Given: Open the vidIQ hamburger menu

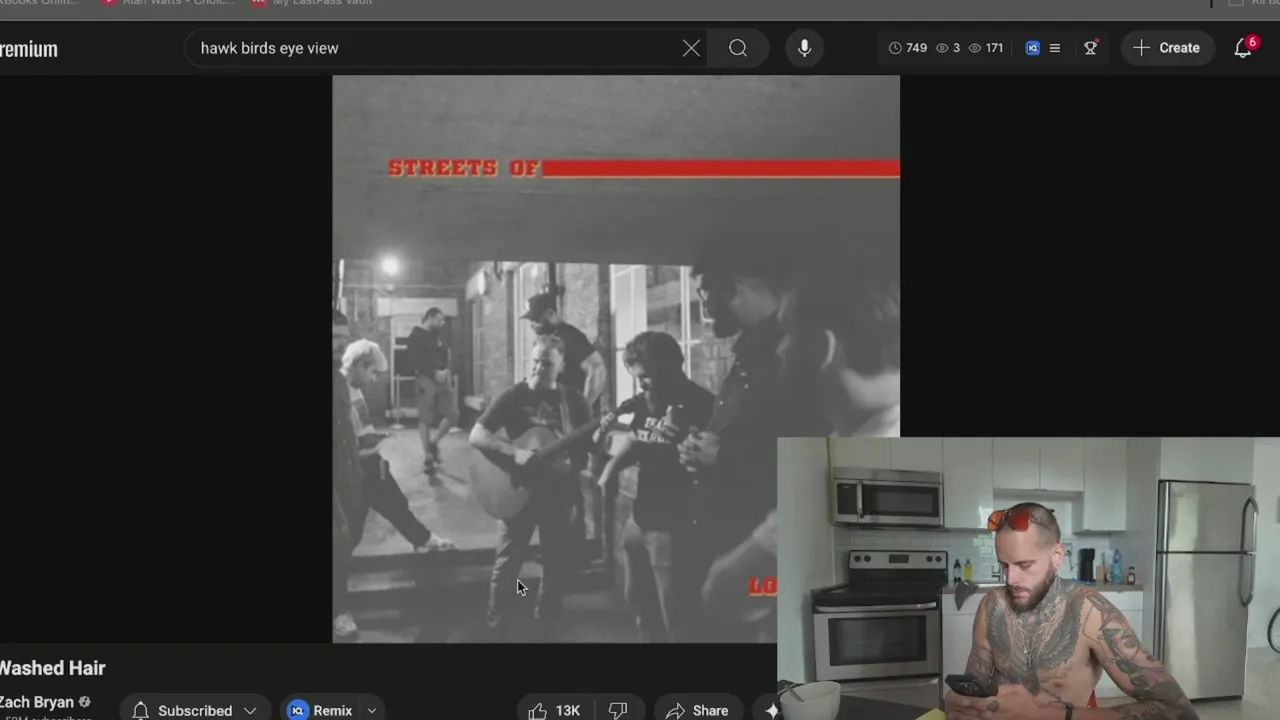Looking at the screenshot, I should pos(1054,48).
